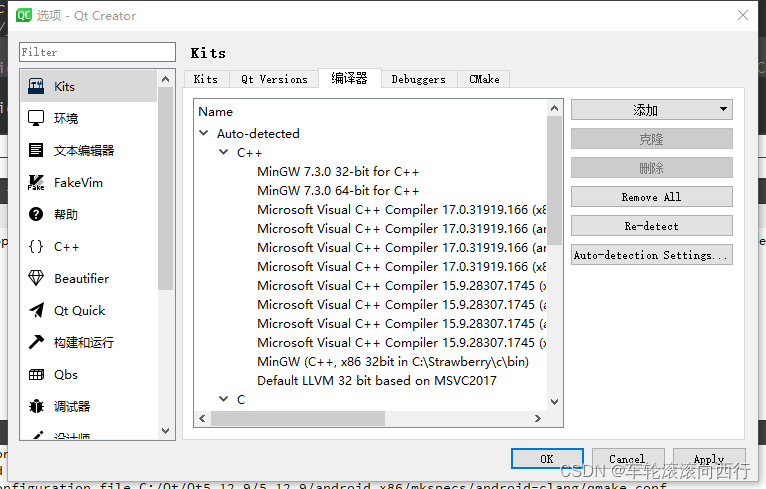The image size is (766, 489).
Task: Open the 文本编辑器 text editor settings icon
Action: point(36,150)
